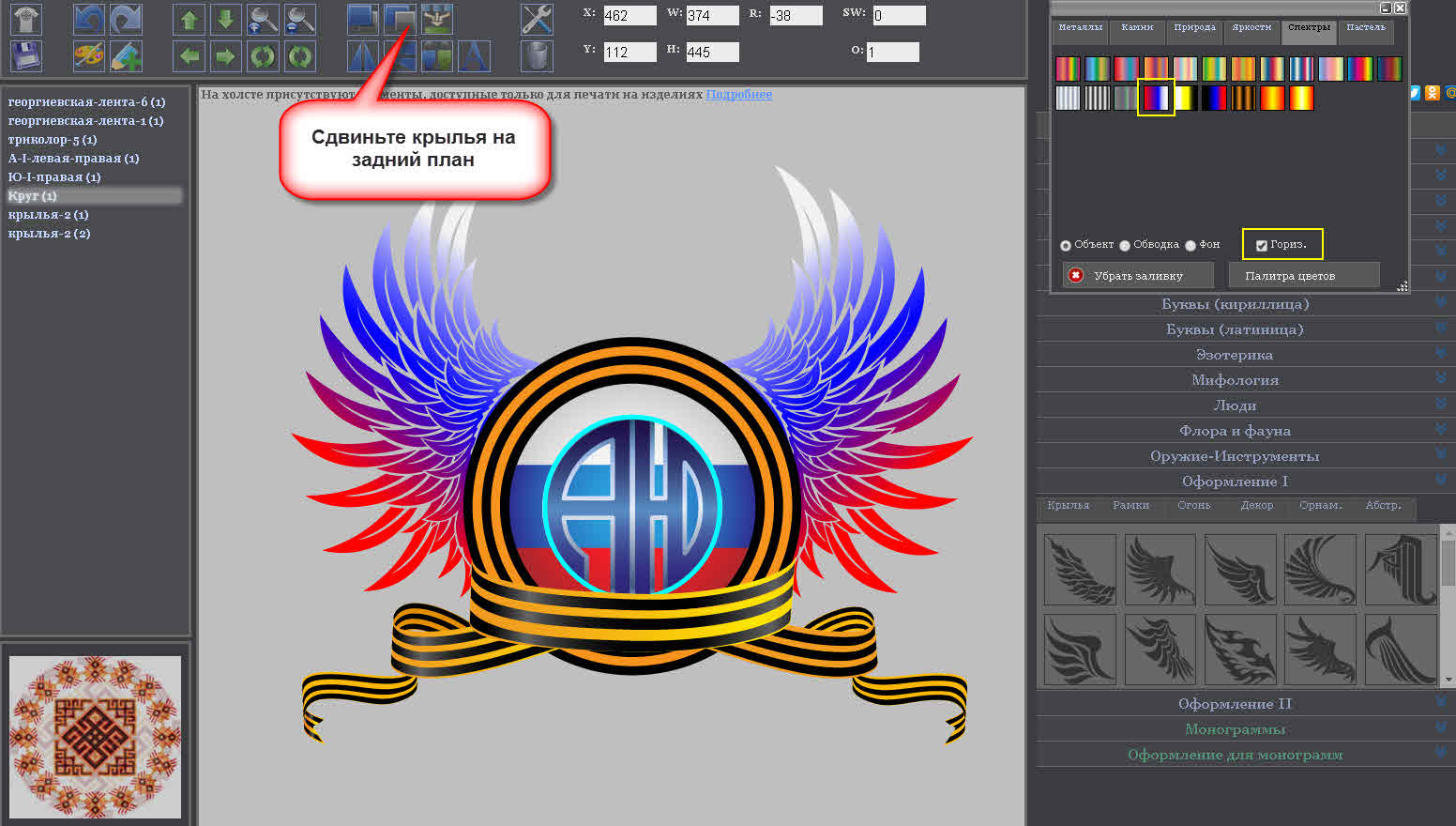Click the rotate icon below zoom-in magnifier
Image resolution: width=1456 pixels, height=826 pixels.
click(x=263, y=56)
